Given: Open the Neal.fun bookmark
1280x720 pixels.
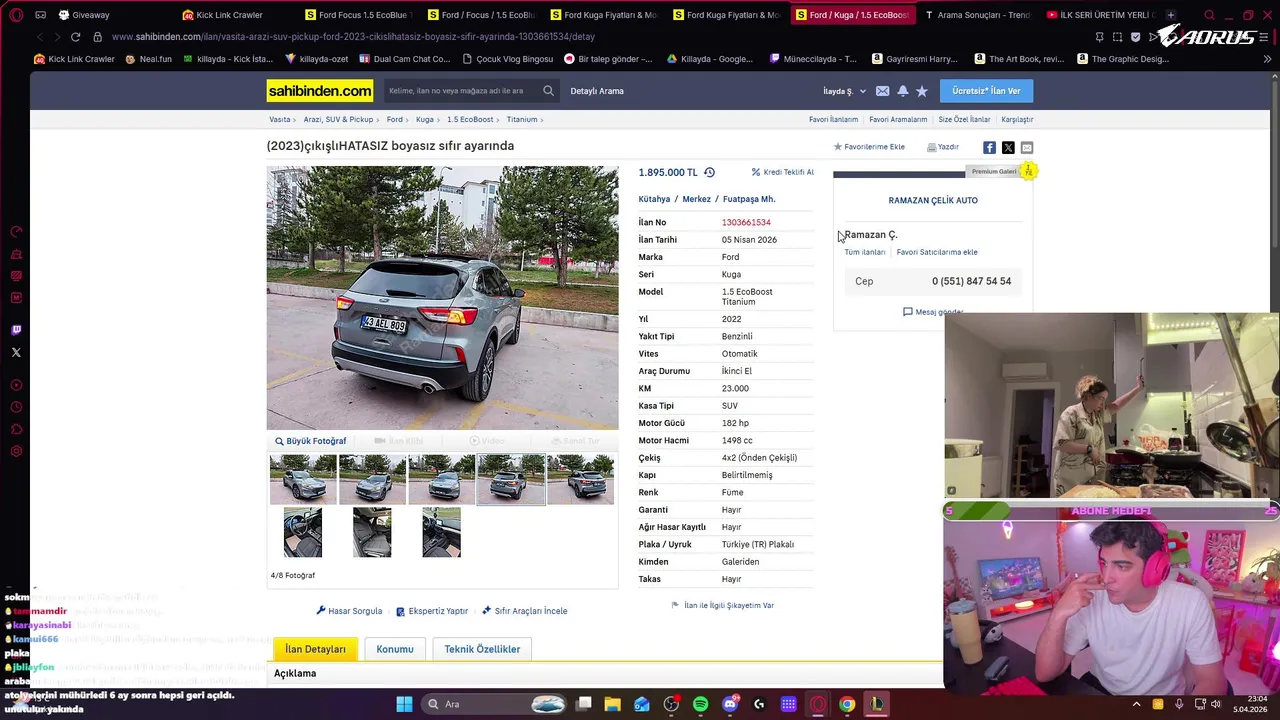Looking at the screenshot, I should [x=148, y=59].
